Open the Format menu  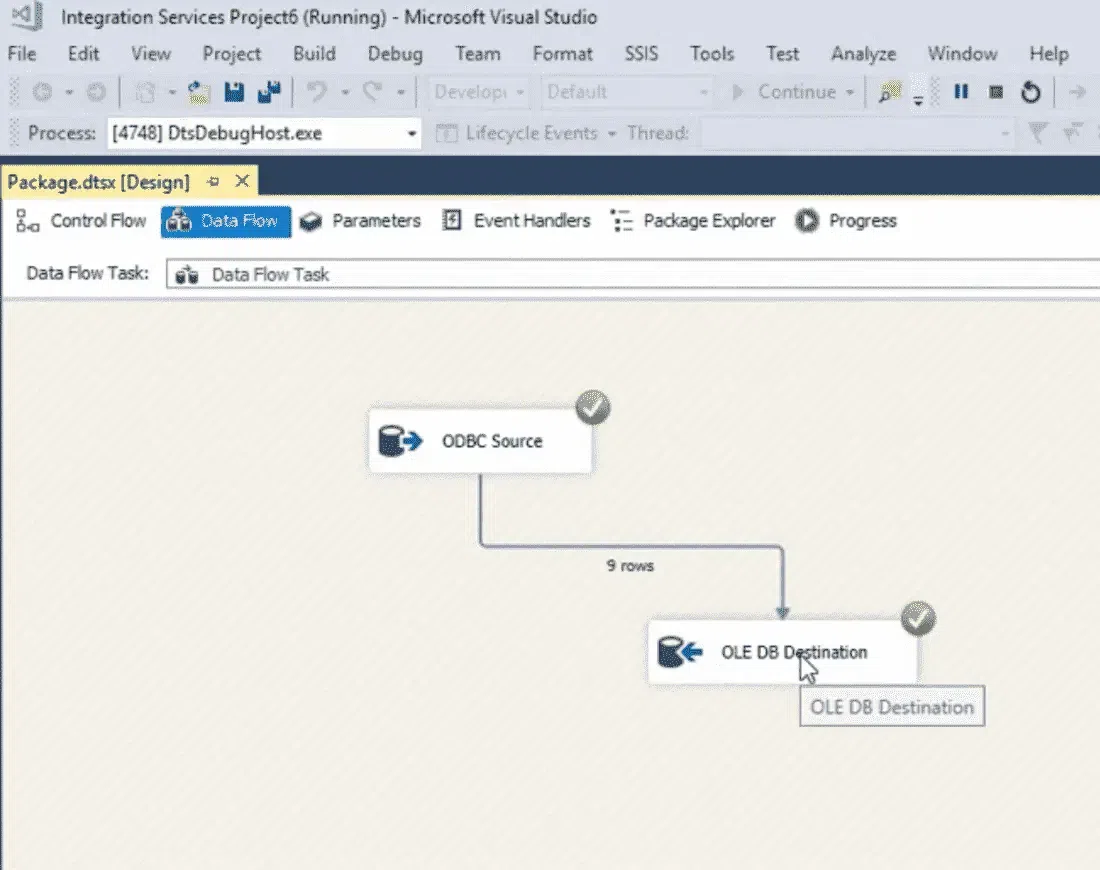pyautogui.click(x=563, y=54)
